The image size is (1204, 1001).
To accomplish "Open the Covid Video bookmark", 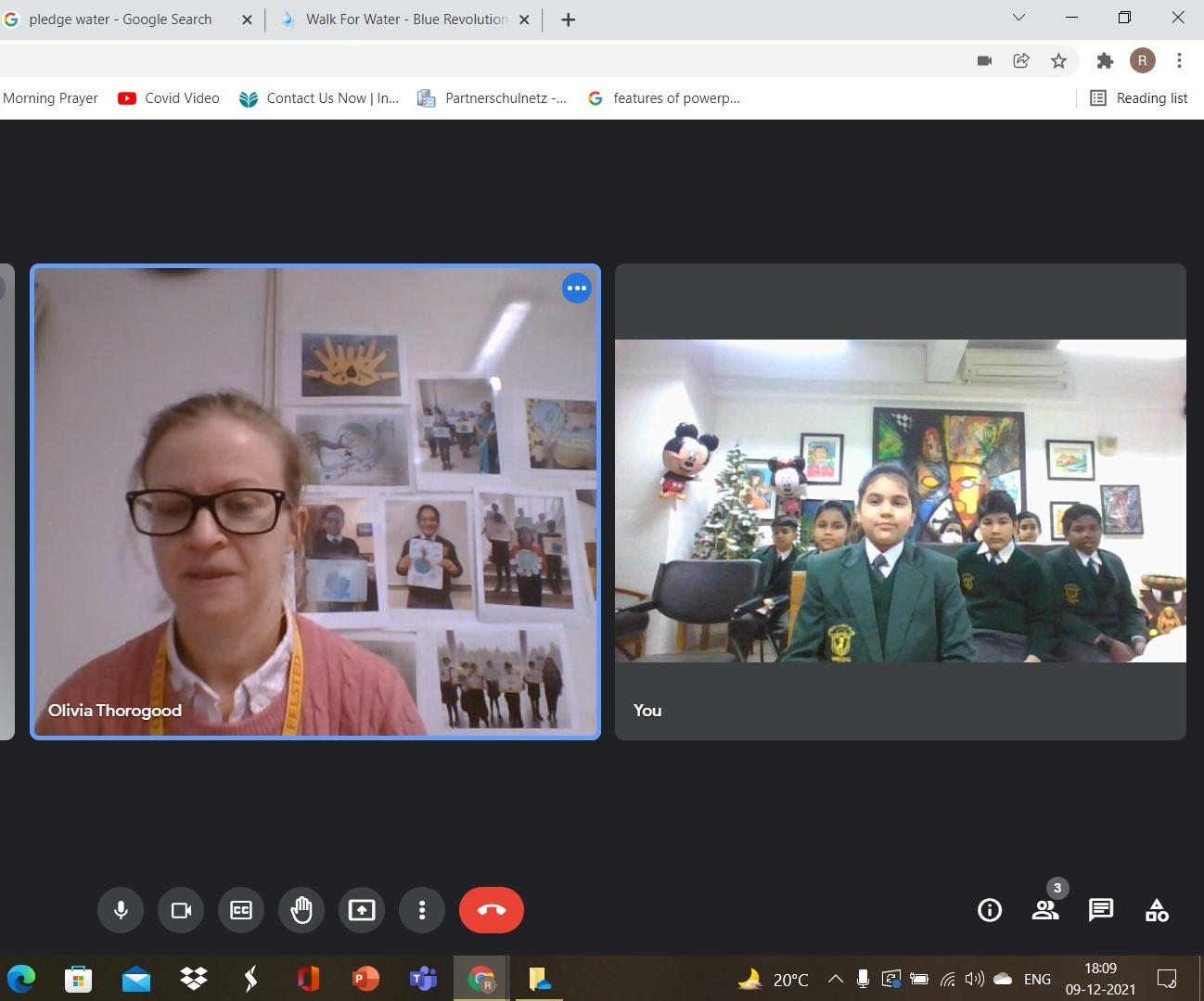I will point(169,98).
